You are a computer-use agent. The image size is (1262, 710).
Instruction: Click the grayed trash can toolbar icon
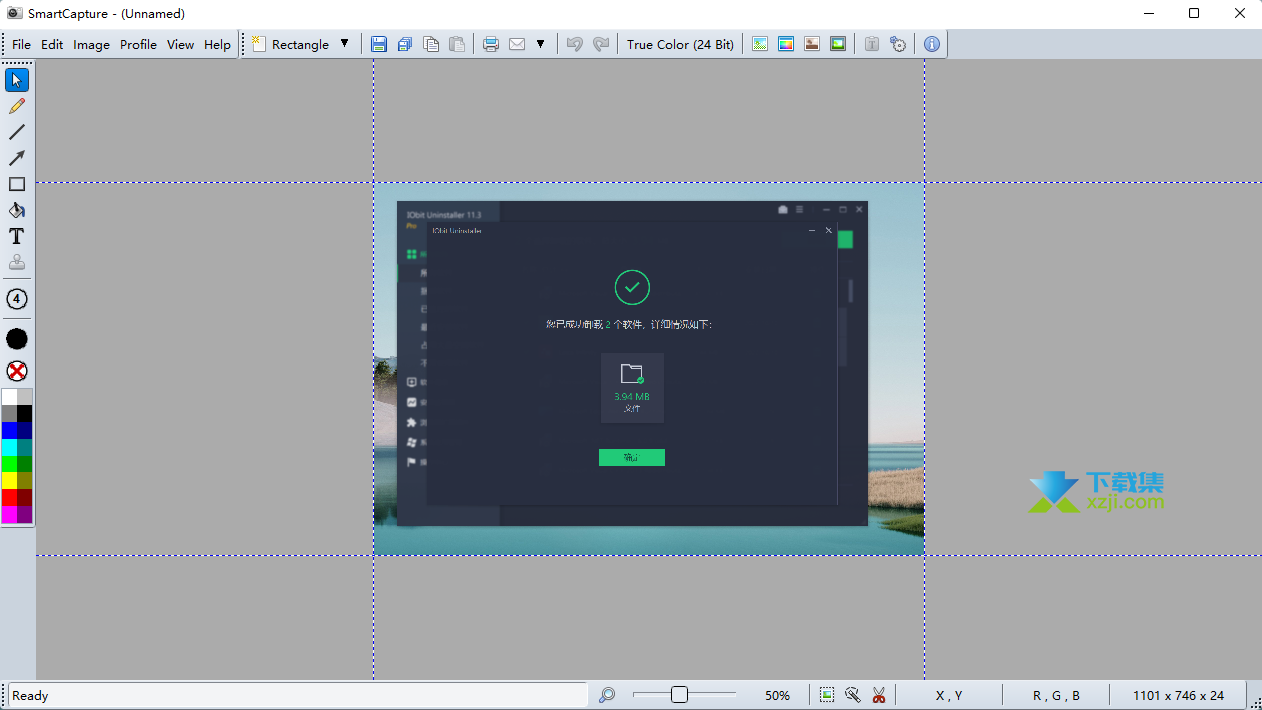tap(872, 44)
